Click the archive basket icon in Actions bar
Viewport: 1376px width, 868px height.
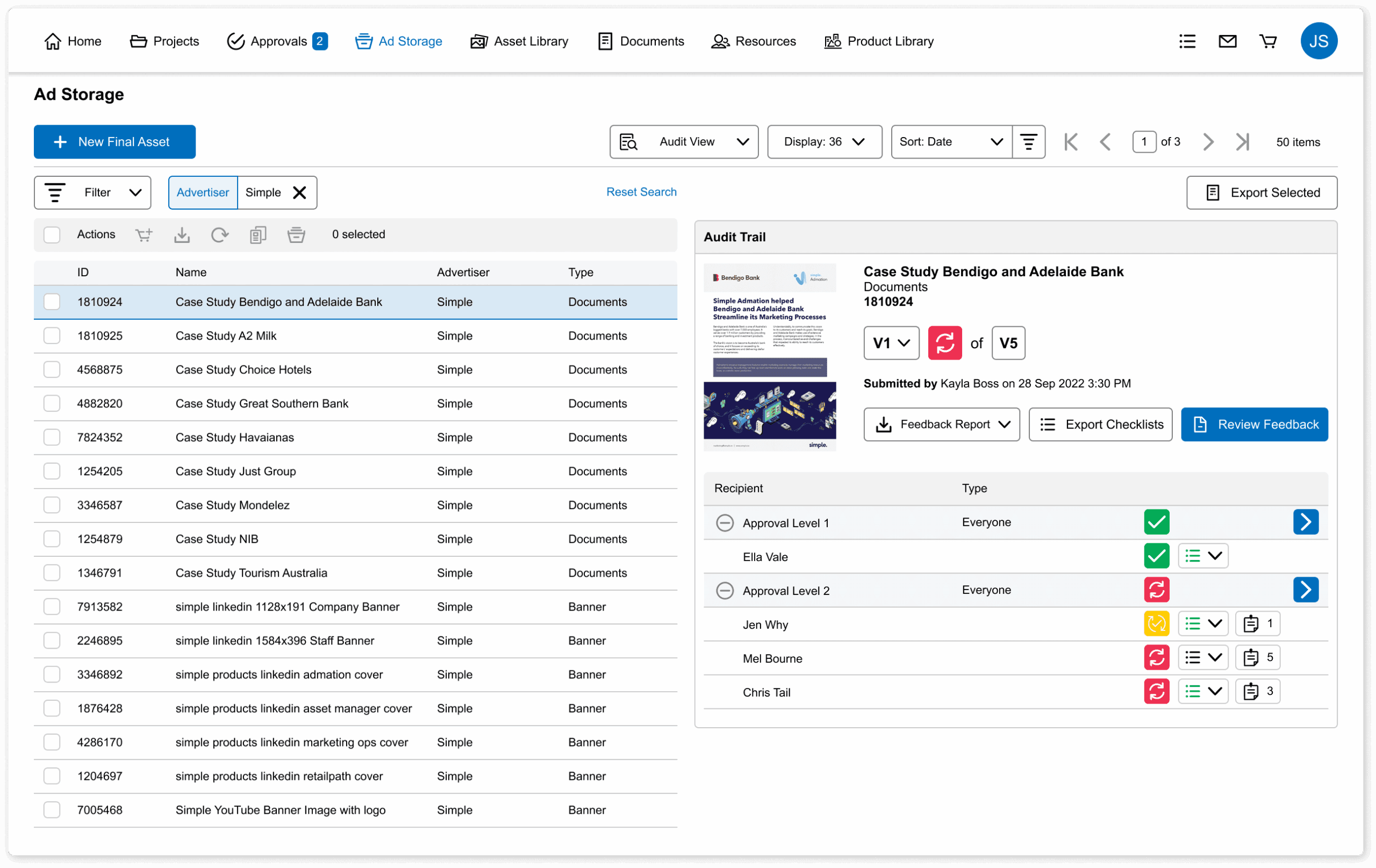[296, 234]
